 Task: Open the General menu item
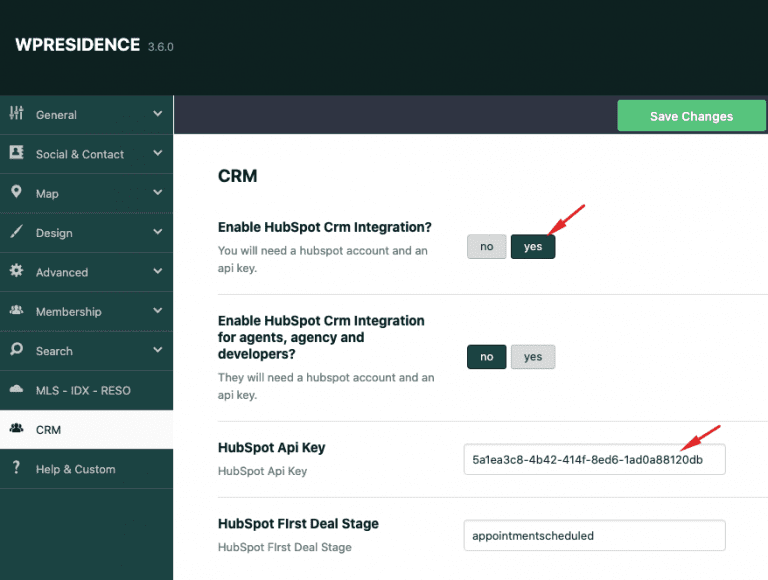86,115
